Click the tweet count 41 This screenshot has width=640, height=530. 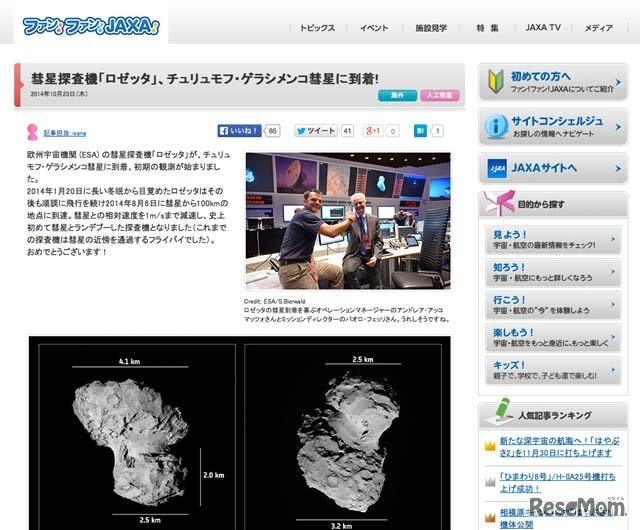click(347, 131)
